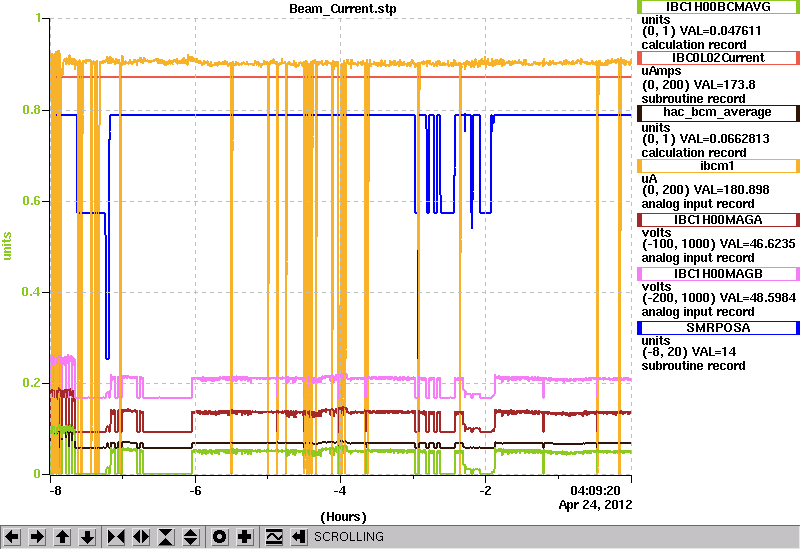Click the -4 hour tick label

pos(340,491)
